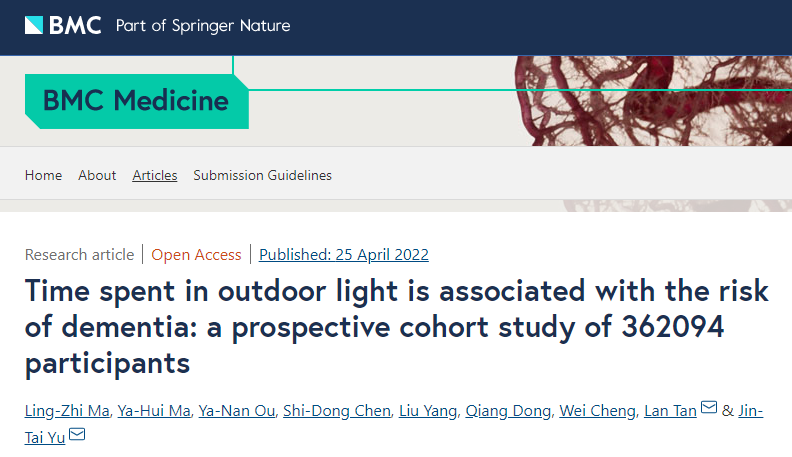The height and width of the screenshot is (457, 792).
Task: Go to the Home menu item
Action: [43, 175]
